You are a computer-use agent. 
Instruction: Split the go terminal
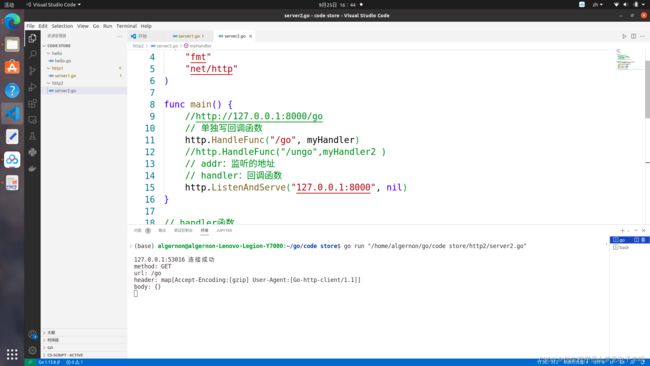click(x=636, y=240)
